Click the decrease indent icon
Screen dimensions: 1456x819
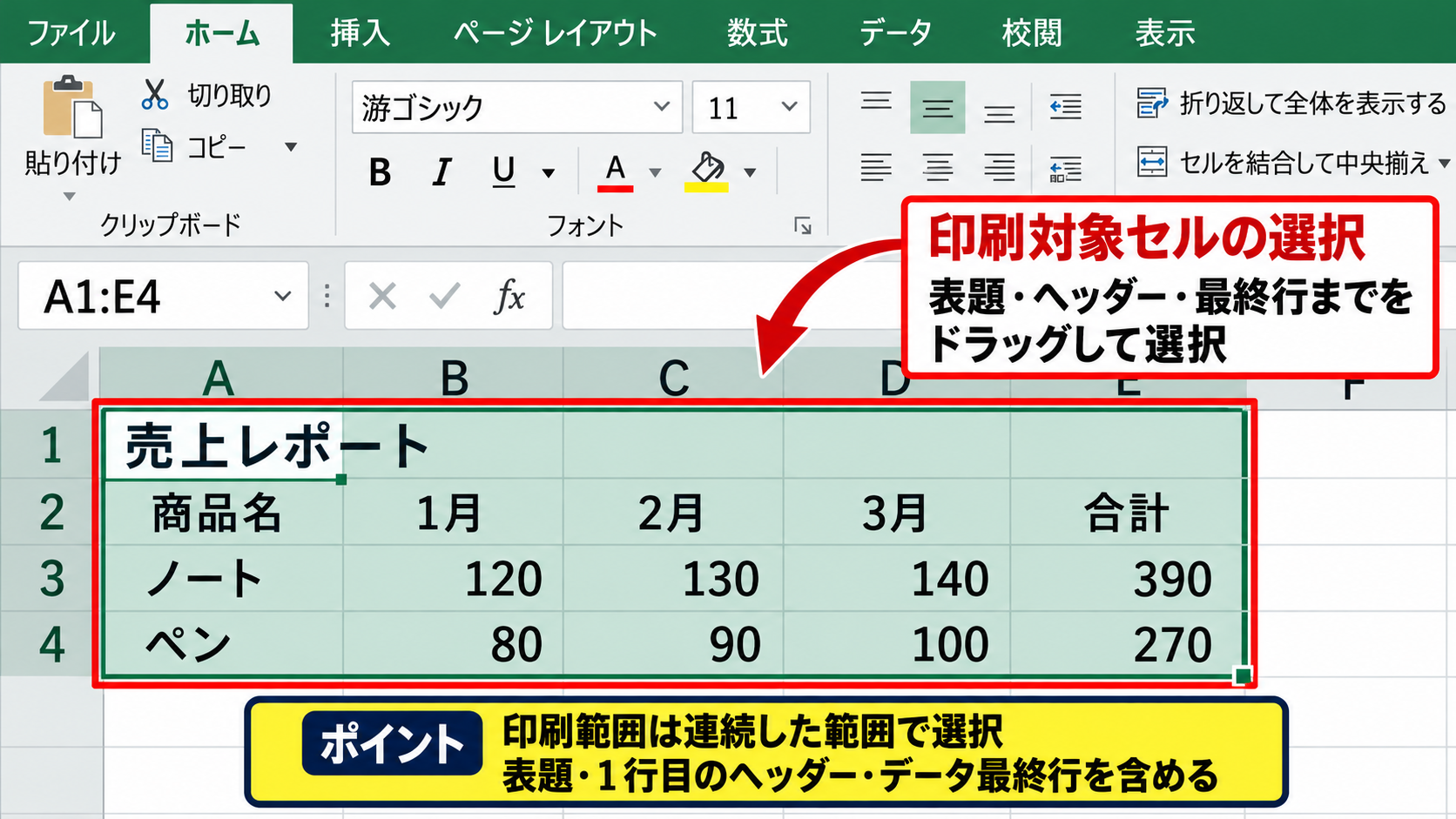[1066, 106]
